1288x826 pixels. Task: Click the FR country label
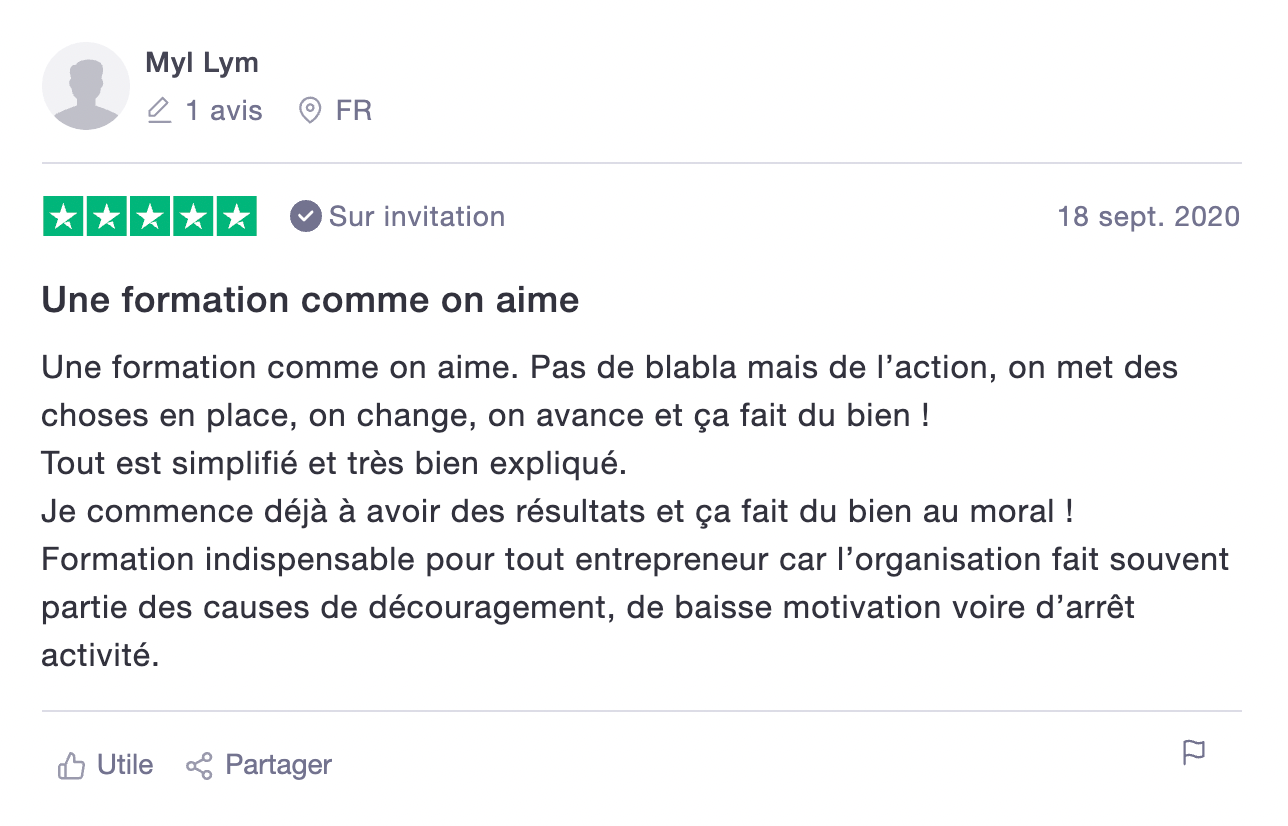click(x=354, y=110)
